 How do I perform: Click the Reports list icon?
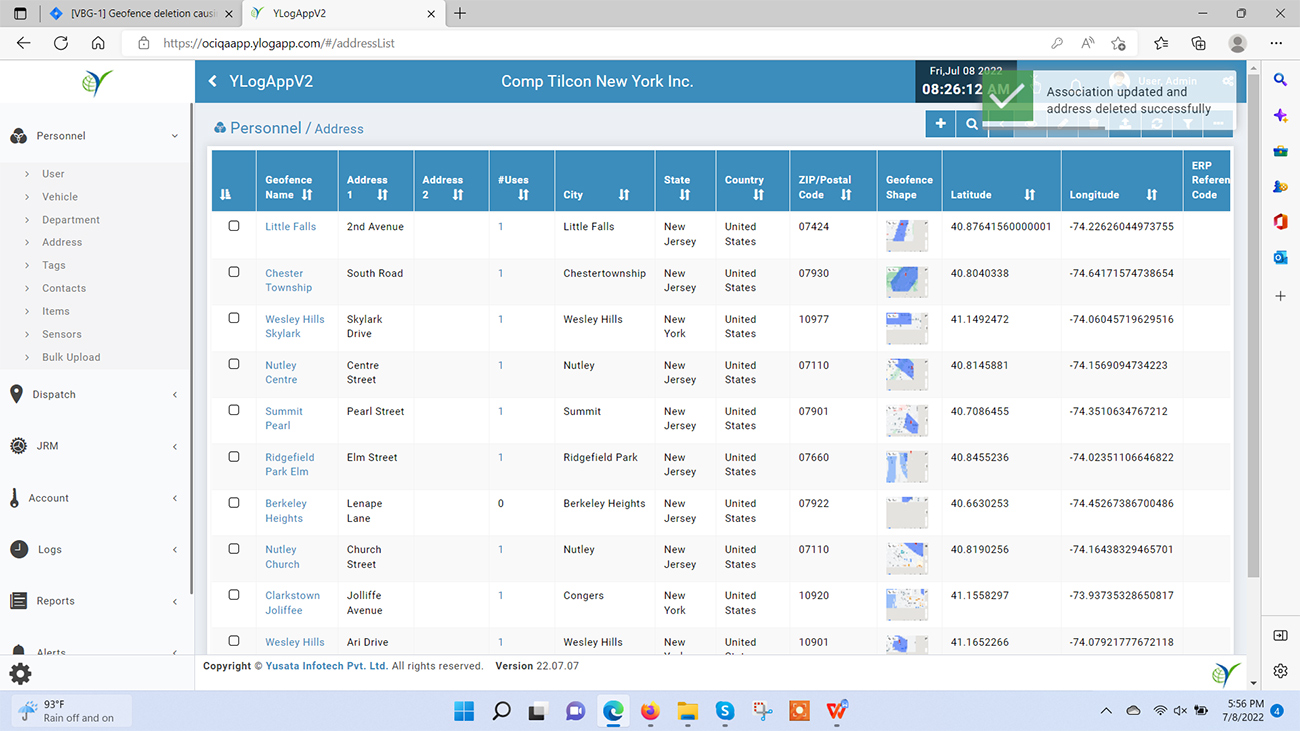18,601
